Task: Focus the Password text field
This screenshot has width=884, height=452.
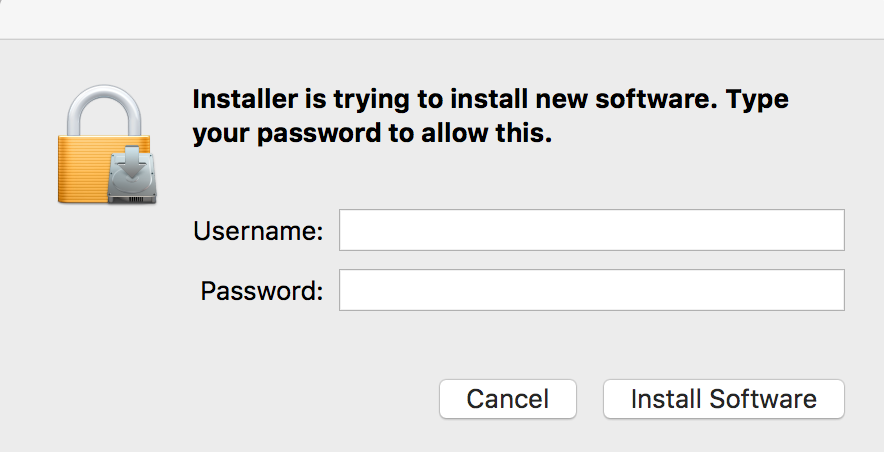Action: (591, 290)
